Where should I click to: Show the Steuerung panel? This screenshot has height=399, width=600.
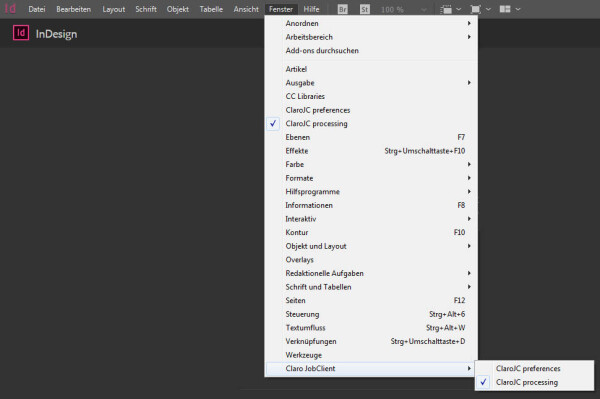tap(371, 314)
